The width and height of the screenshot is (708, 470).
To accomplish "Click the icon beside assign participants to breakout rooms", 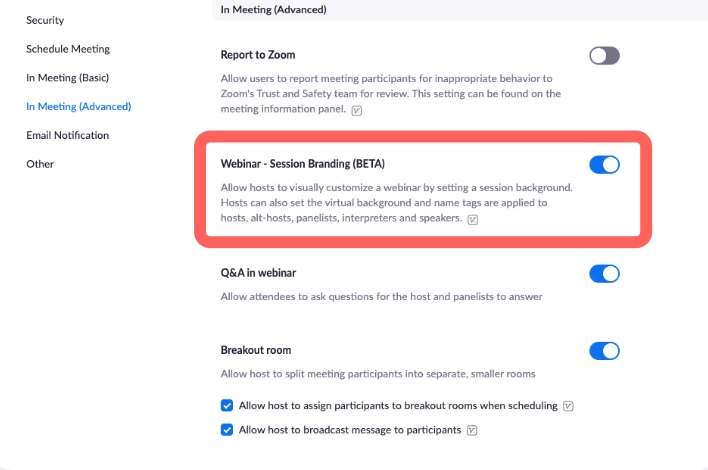I will coord(568,406).
